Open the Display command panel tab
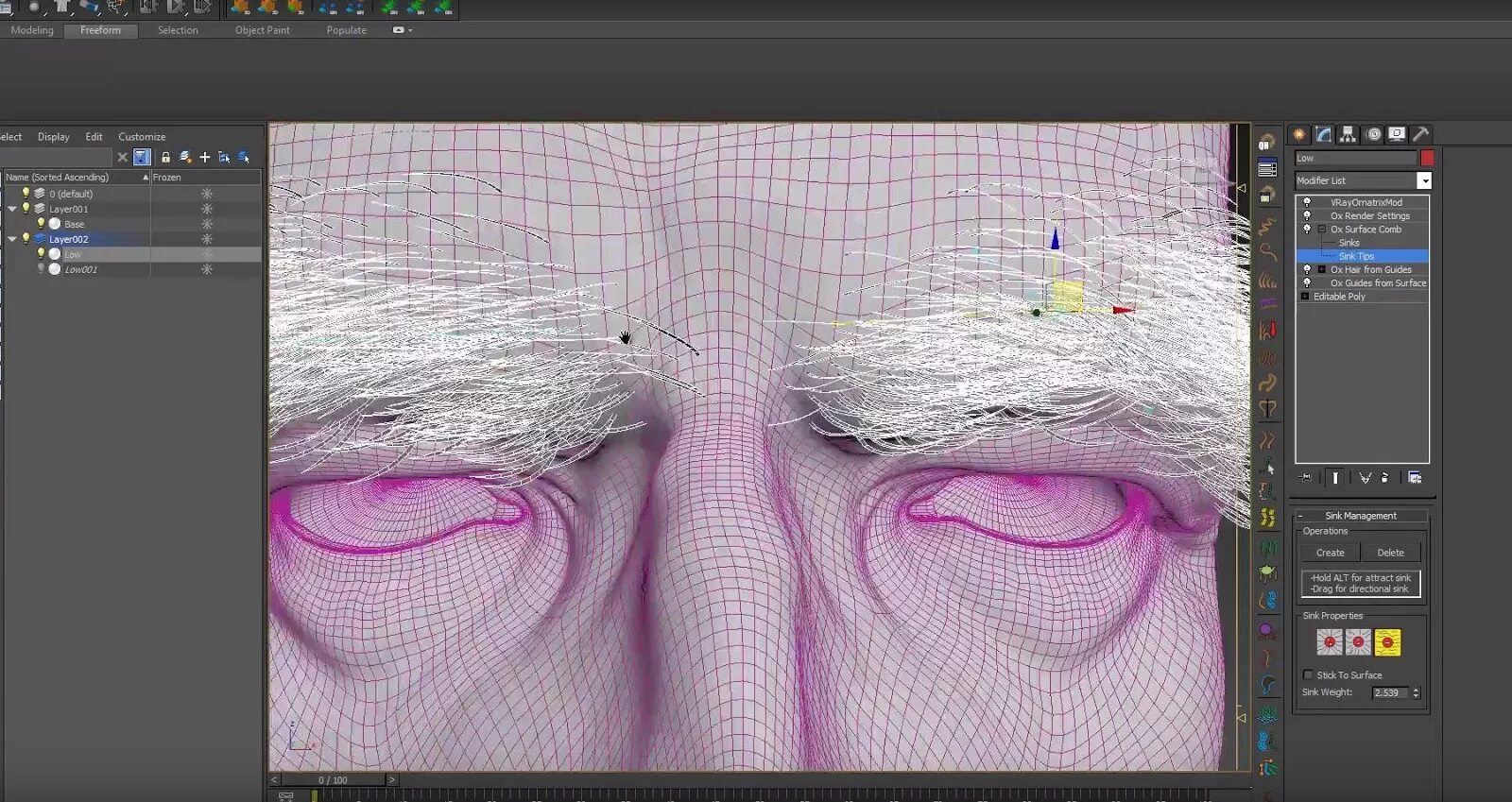1512x802 pixels. 1397,134
